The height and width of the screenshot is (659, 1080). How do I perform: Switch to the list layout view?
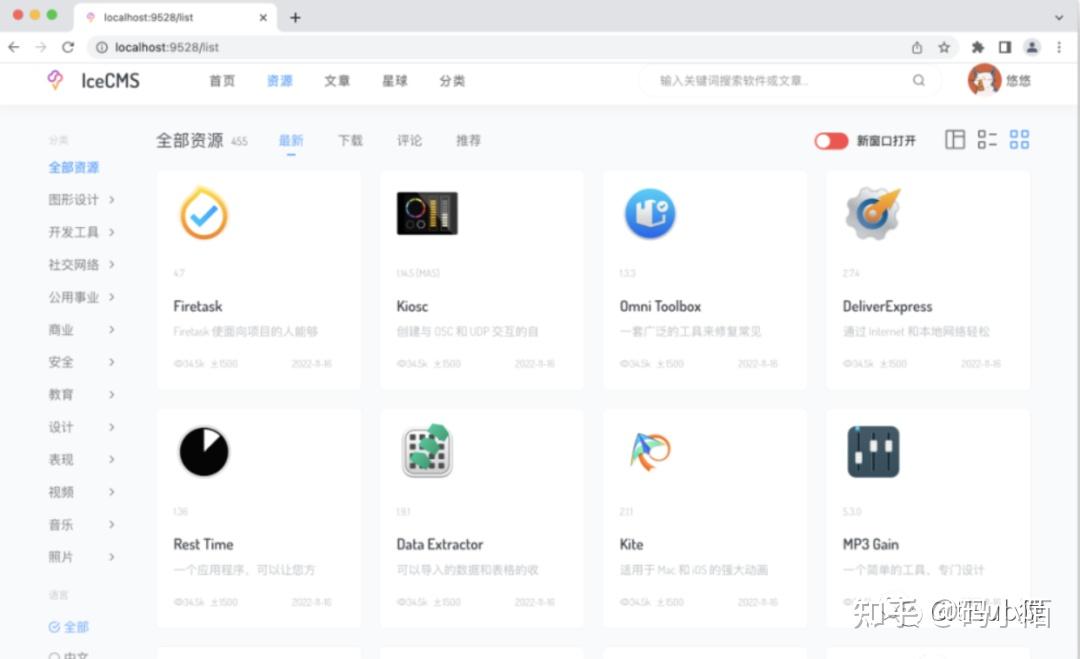[x=987, y=140]
